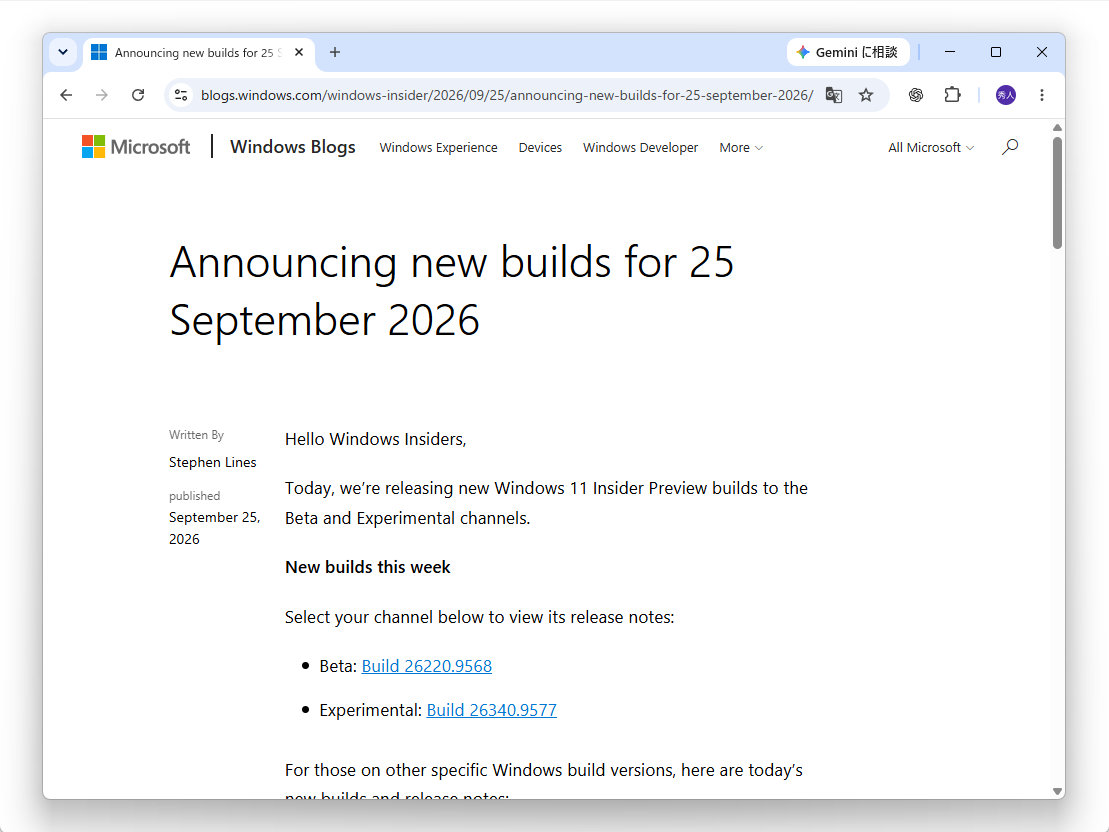The width and height of the screenshot is (1109, 832).
Task: Click the author name Stephen Lines
Action: click(212, 462)
